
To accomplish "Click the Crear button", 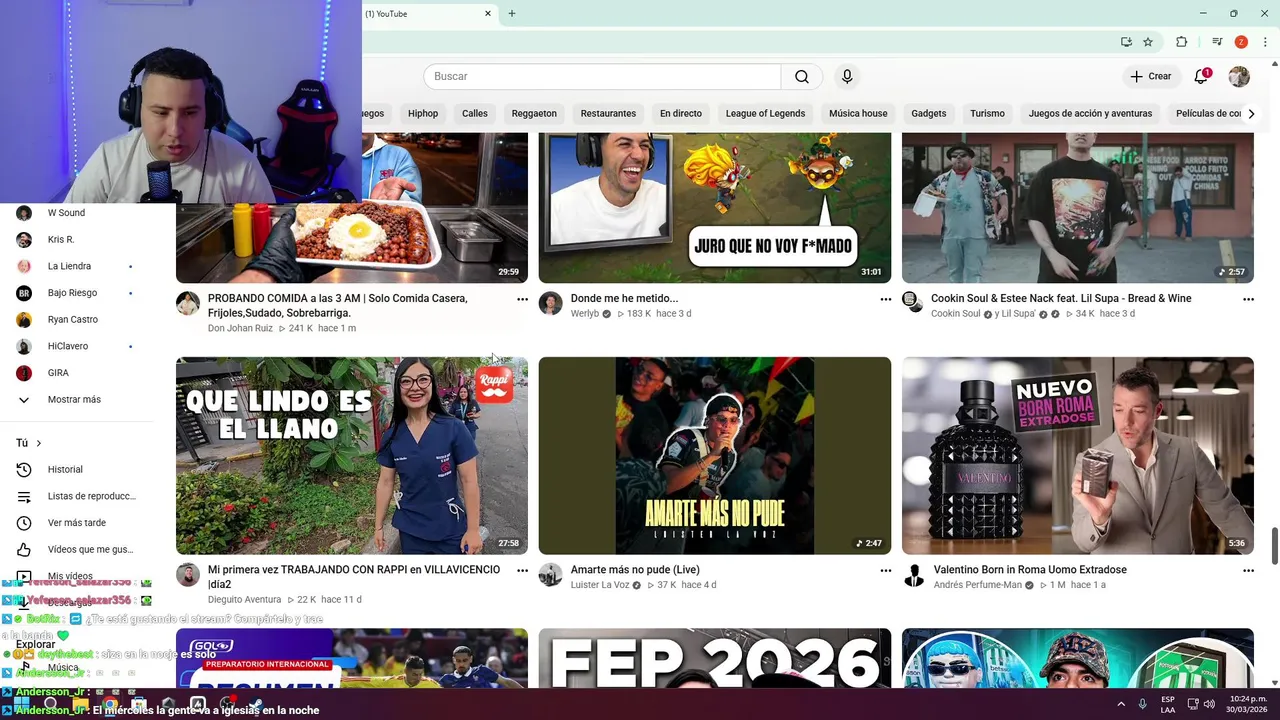I will click(x=1150, y=76).
